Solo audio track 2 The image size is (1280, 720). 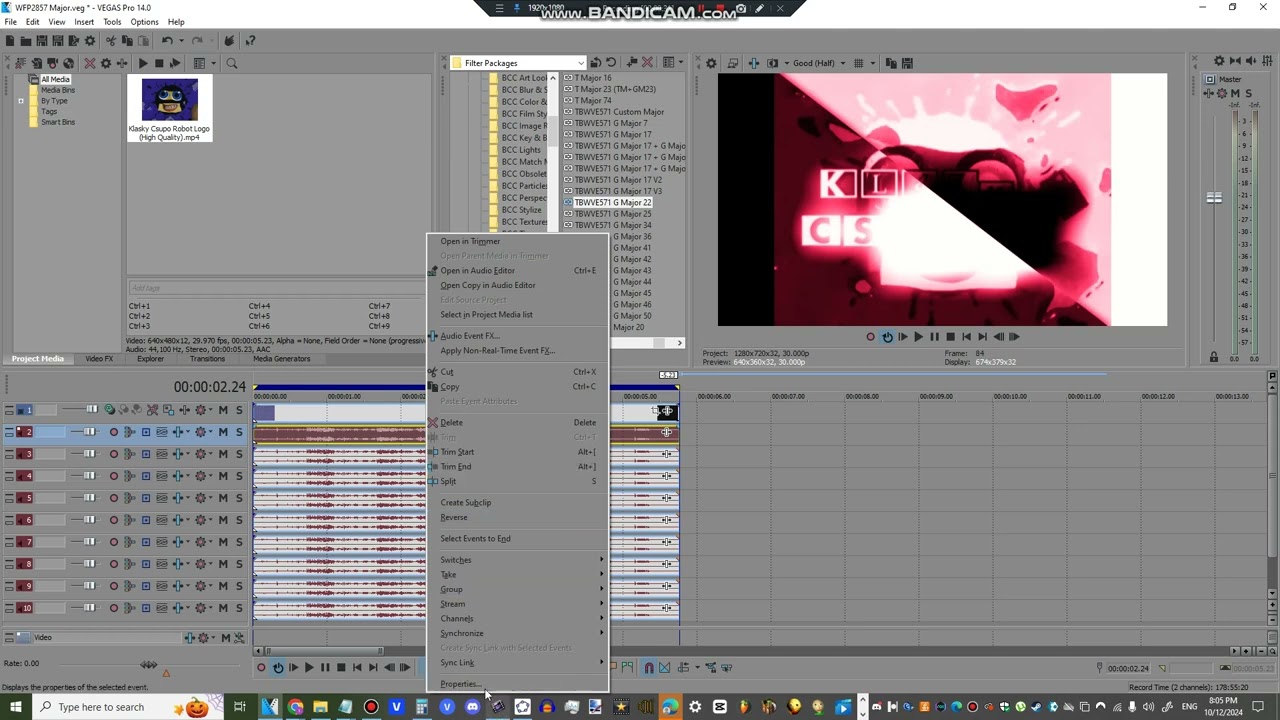(239, 432)
